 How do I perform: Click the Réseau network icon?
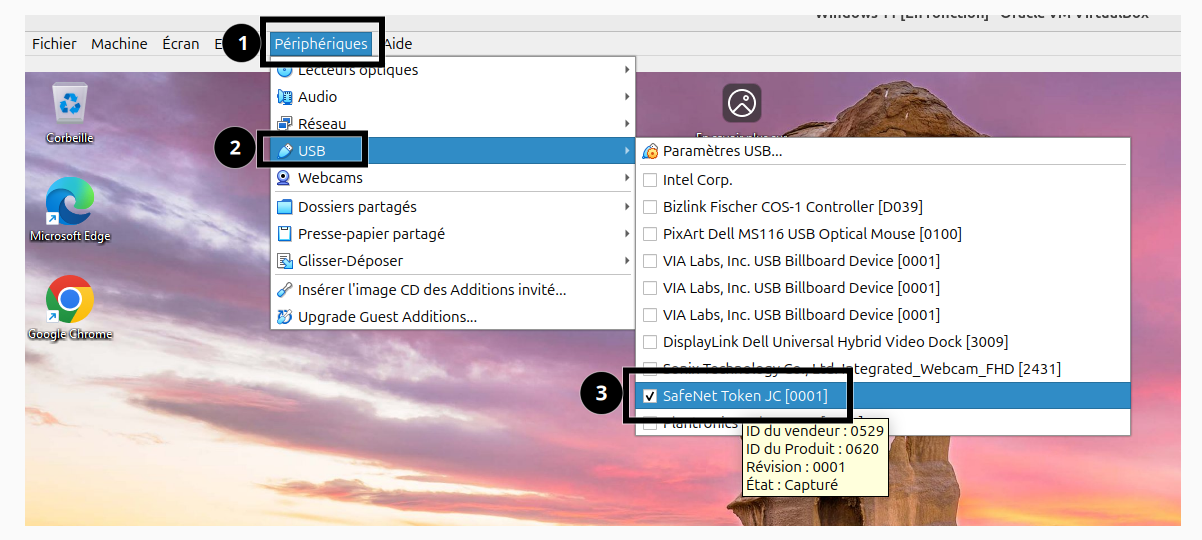284,124
